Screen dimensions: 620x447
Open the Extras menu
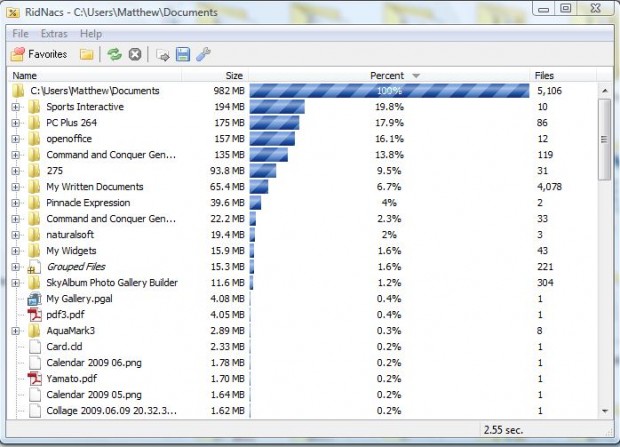tap(54, 34)
